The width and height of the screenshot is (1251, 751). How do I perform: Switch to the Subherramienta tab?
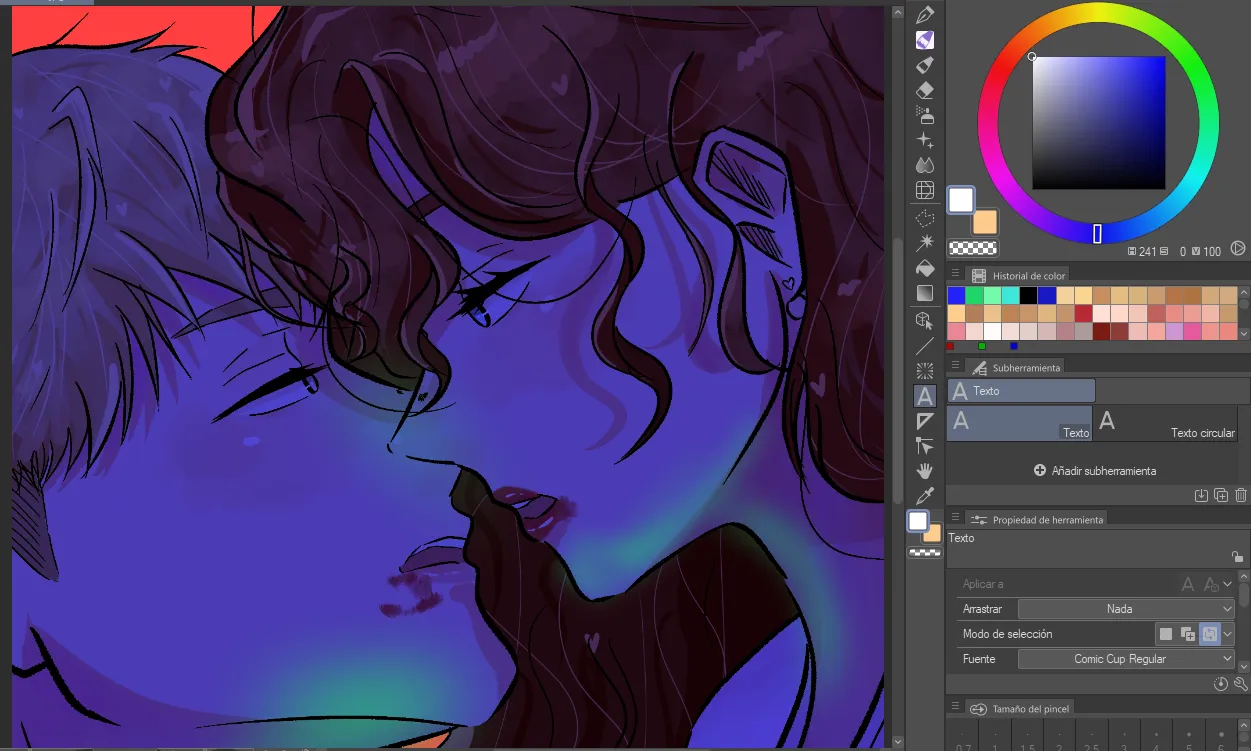click(1016, 368)
